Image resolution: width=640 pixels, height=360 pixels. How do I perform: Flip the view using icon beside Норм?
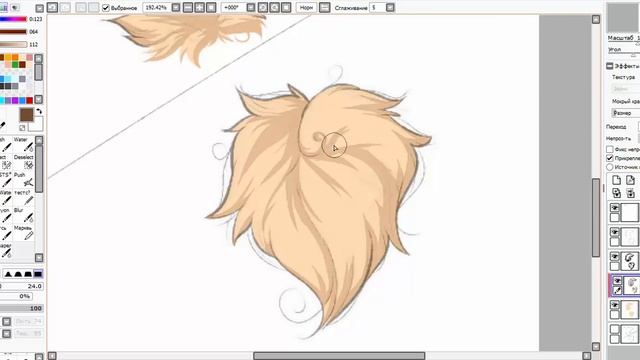324,7
